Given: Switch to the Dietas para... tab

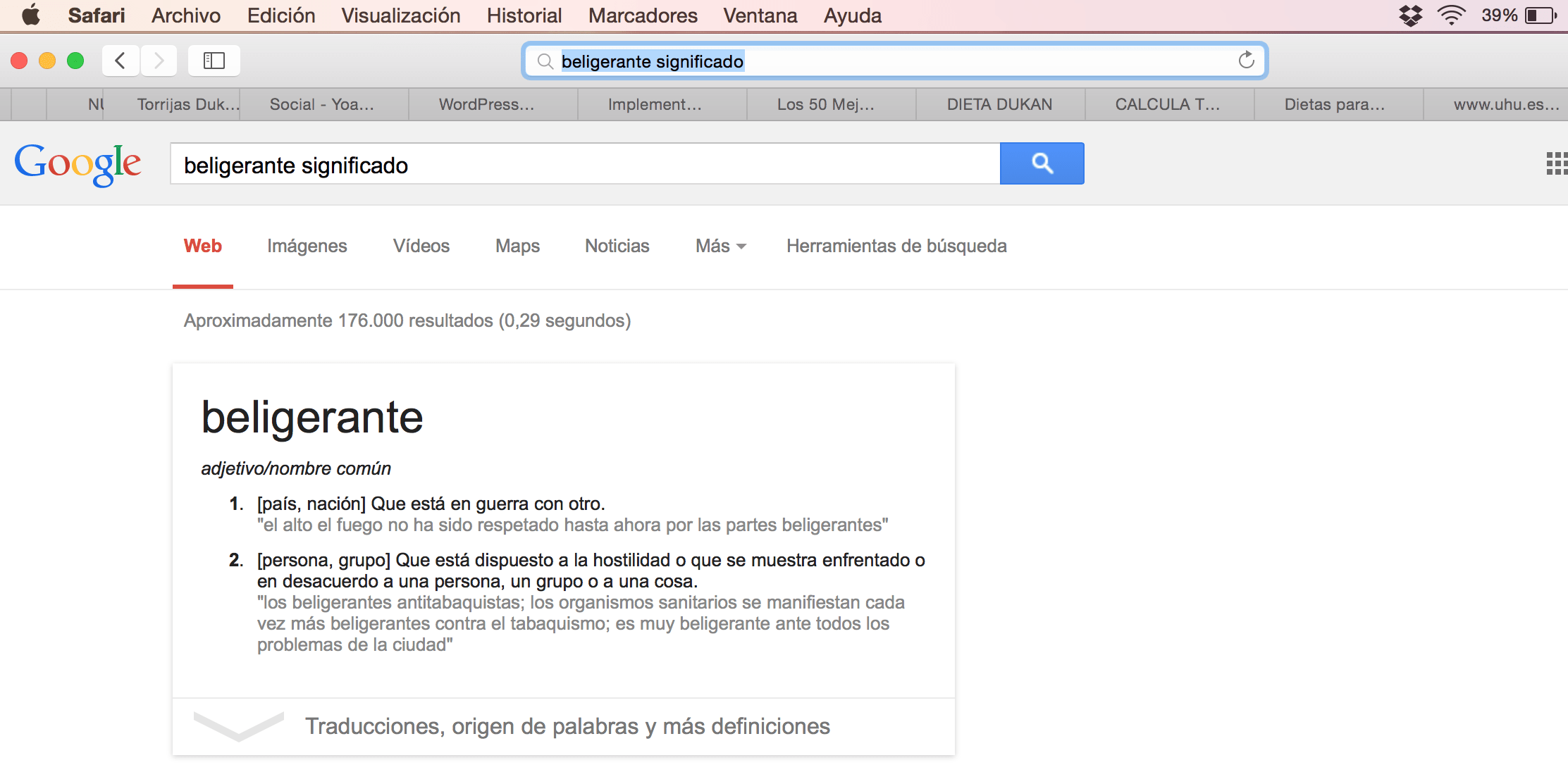Looking at the screenshot, I should (1339, 104).
